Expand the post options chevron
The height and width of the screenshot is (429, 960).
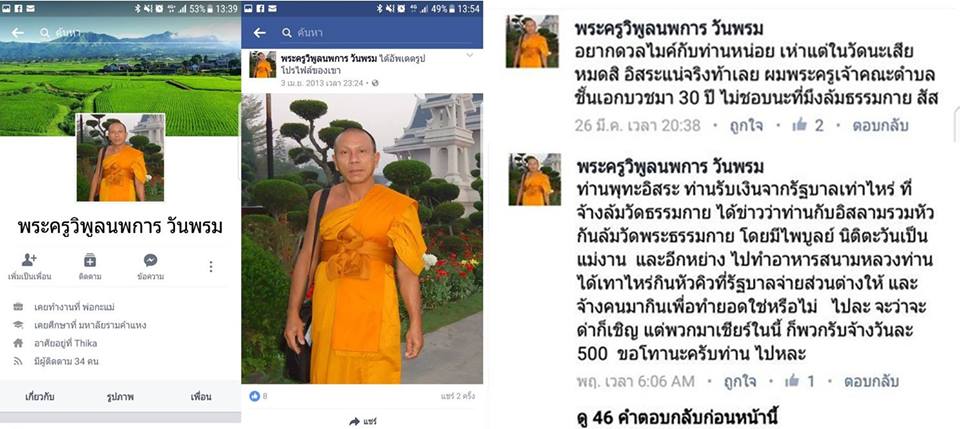click(470, 56)
